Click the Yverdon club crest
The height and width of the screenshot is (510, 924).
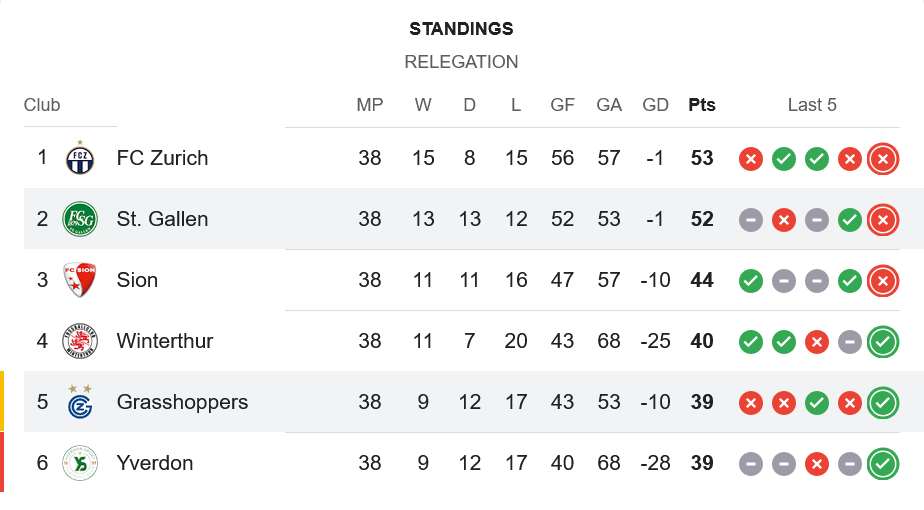(x=80, y=463)
